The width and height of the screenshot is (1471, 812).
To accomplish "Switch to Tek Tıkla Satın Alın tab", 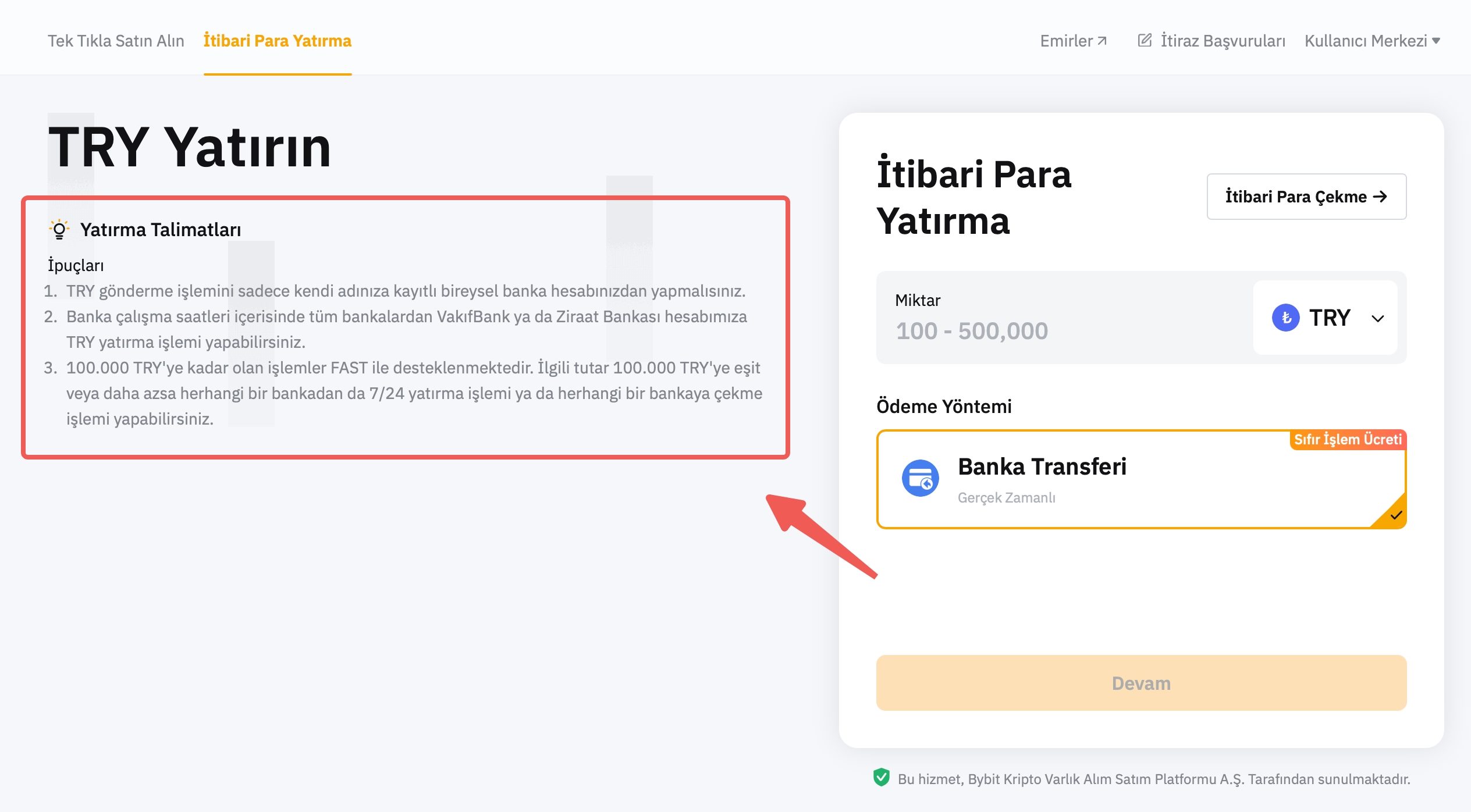I will pos(116,41).
